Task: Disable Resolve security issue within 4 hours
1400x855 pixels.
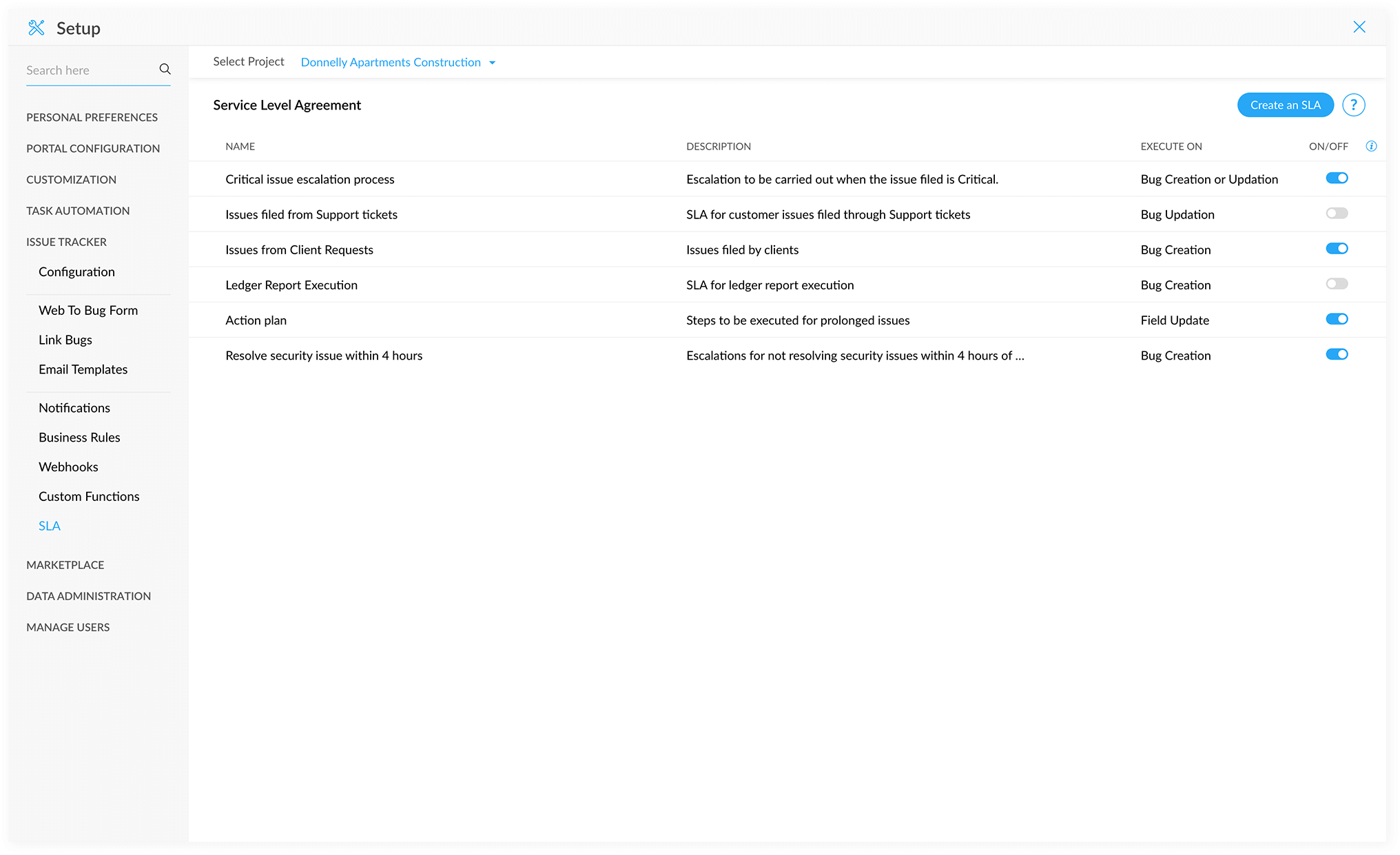Action: tap(1337, 354)
